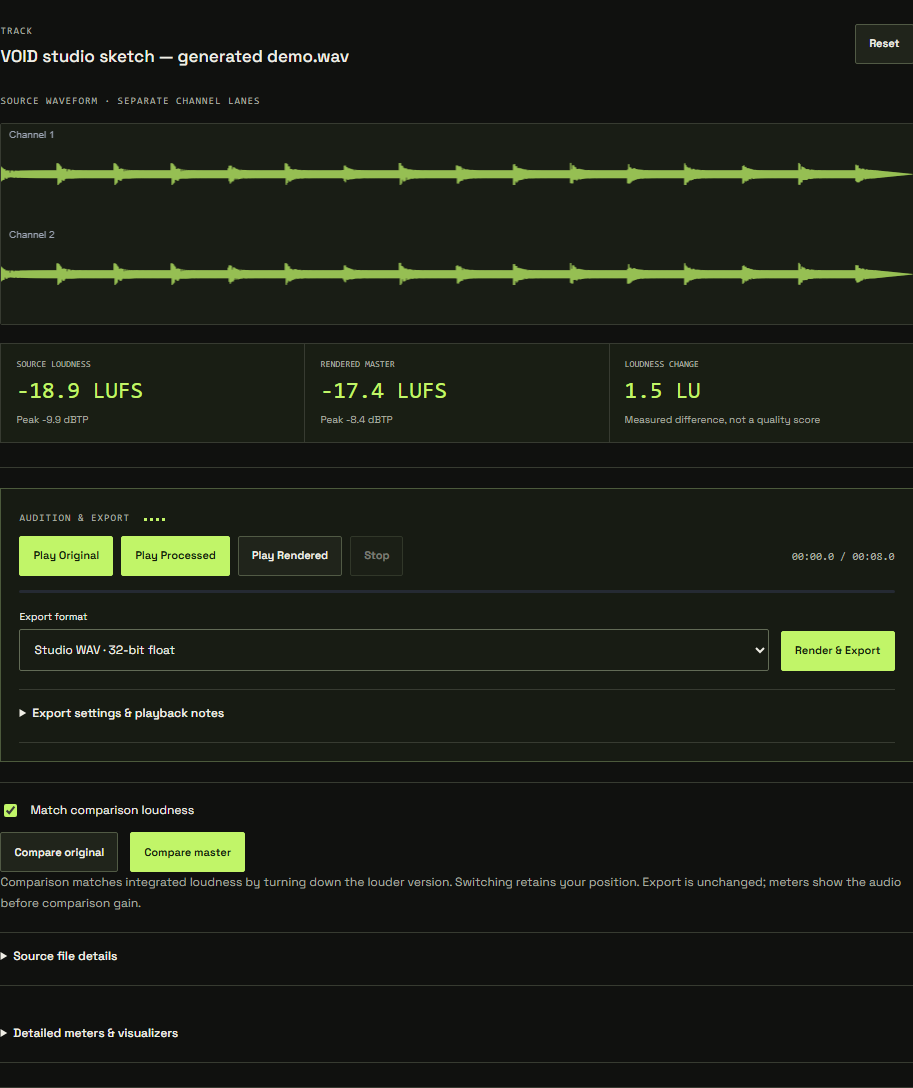Click 'Measured difference, not a quality score'
This screenshot has width=913, height=1088.
coord(722,420)
